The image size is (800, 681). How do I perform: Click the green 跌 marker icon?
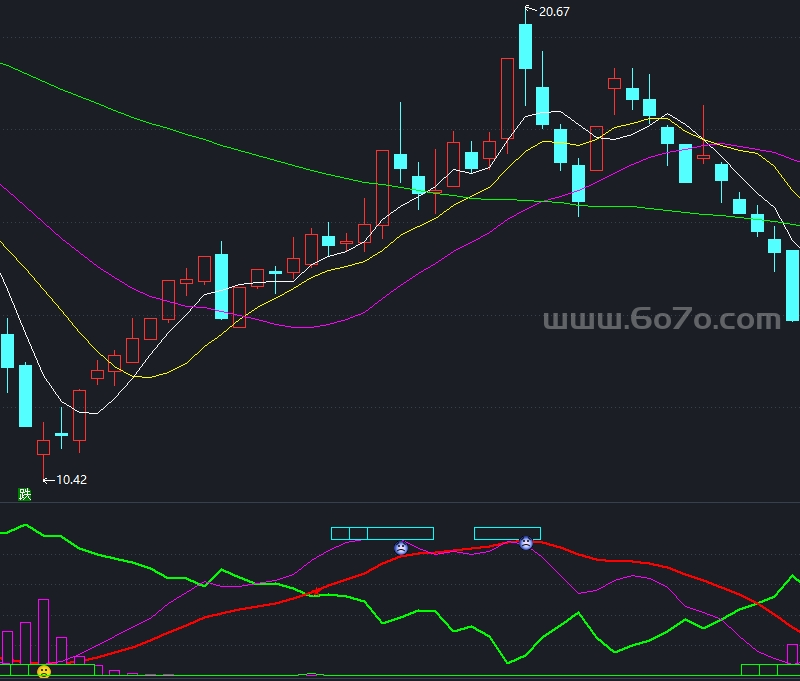point(24,494)
